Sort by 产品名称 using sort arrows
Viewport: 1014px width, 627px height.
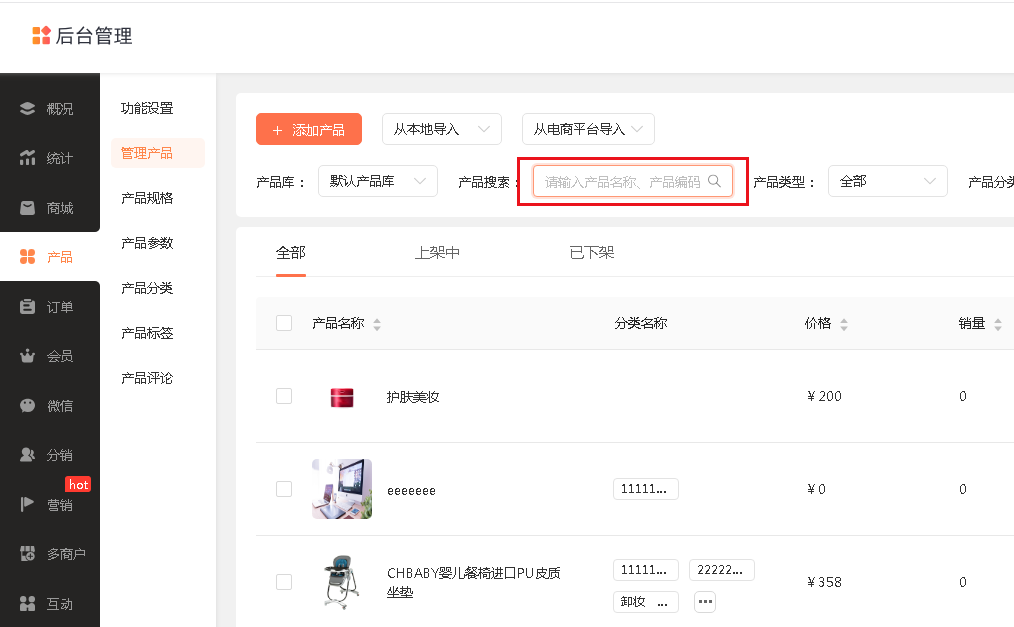[x=377, y=324]
